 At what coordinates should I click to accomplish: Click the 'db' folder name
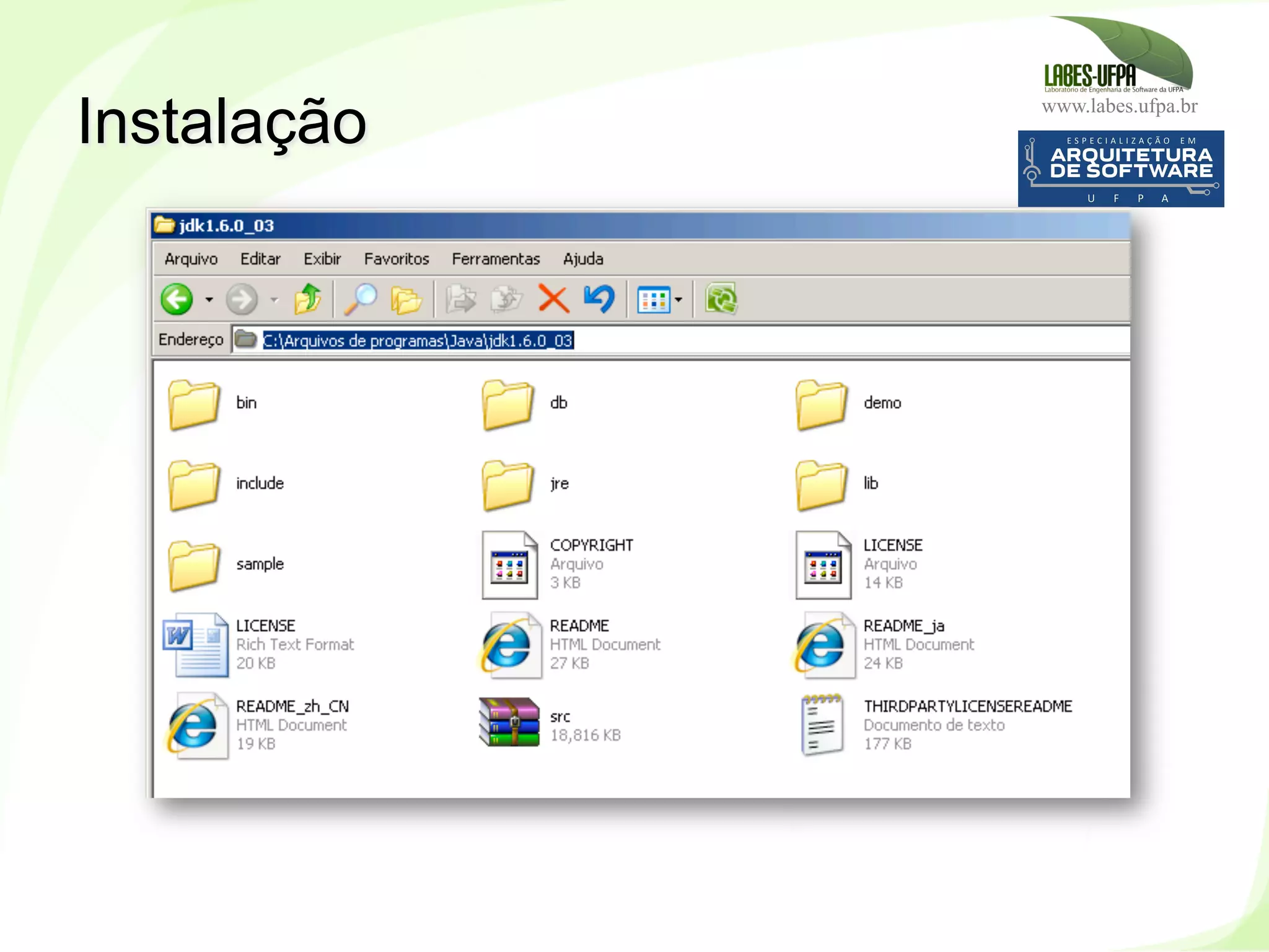tap(558, 403)
